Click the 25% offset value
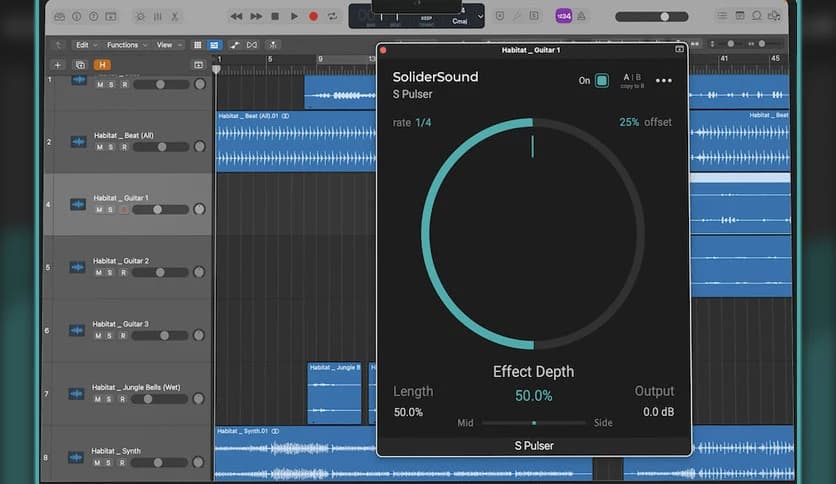 pos(629,122)
